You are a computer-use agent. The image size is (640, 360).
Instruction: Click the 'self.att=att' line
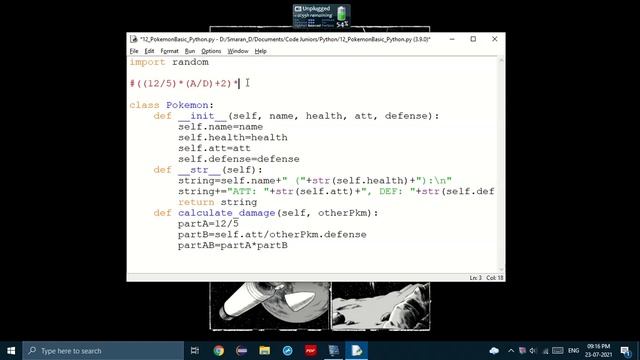click(x=214, y=148)
